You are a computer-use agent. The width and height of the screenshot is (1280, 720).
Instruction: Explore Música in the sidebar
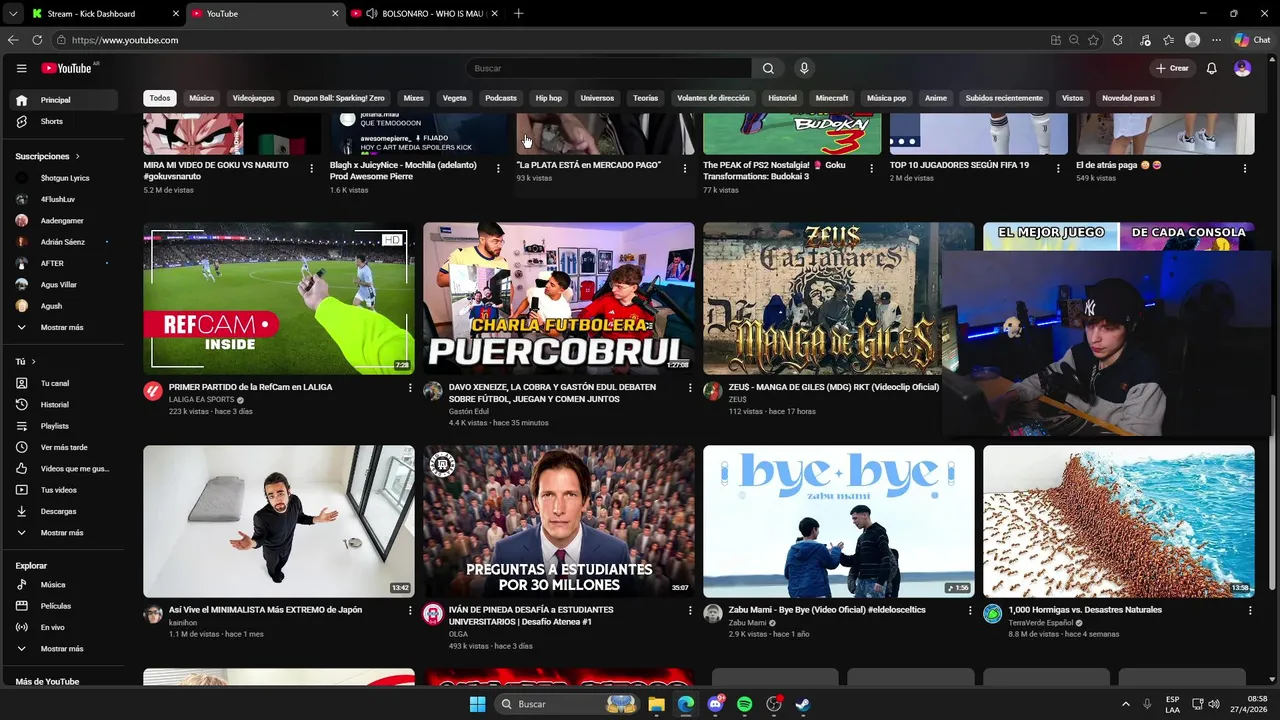[64, 585]
